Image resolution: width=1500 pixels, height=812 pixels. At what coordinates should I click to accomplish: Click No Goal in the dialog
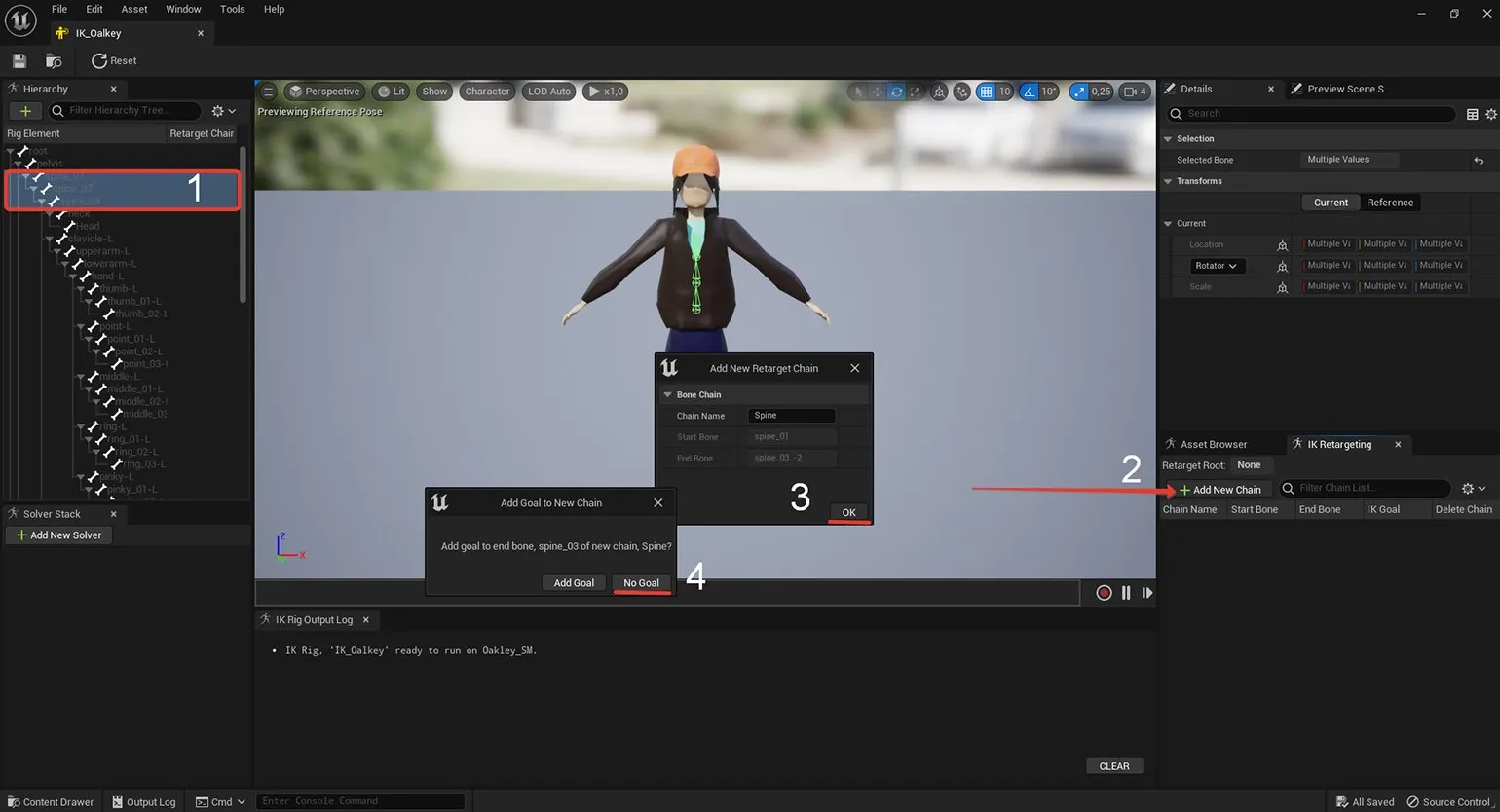pyautogui.click(x=641, y=583)
